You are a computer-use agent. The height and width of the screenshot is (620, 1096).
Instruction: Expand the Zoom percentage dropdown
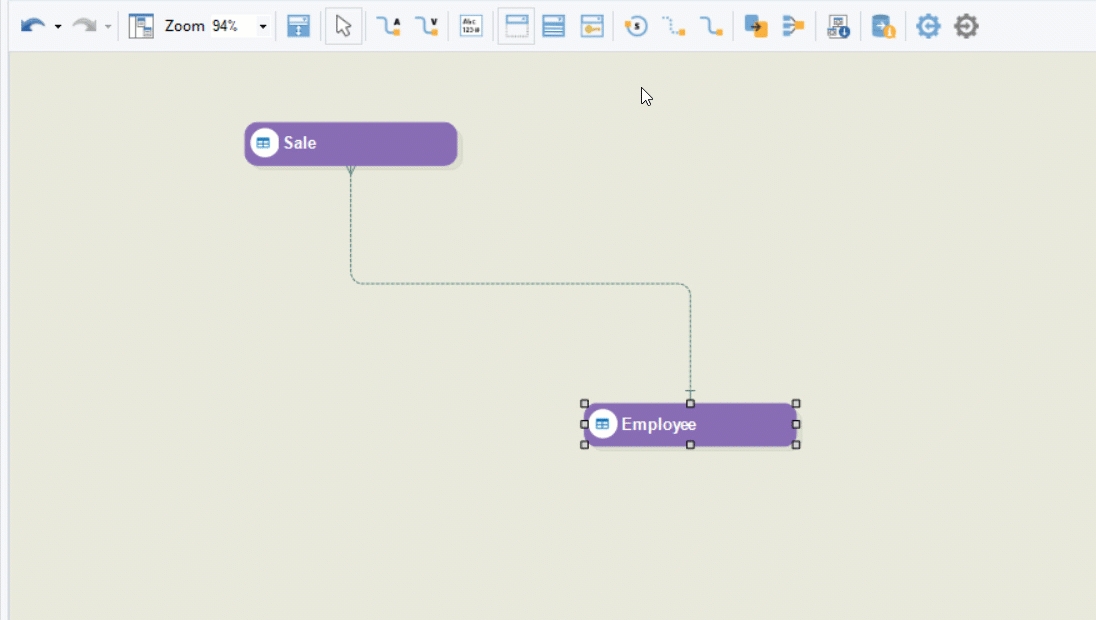point(263,27)
